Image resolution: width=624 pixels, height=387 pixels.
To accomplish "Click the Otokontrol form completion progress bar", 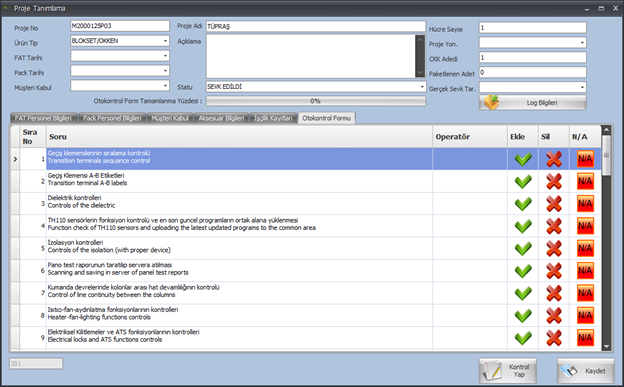I will [316, 101].
